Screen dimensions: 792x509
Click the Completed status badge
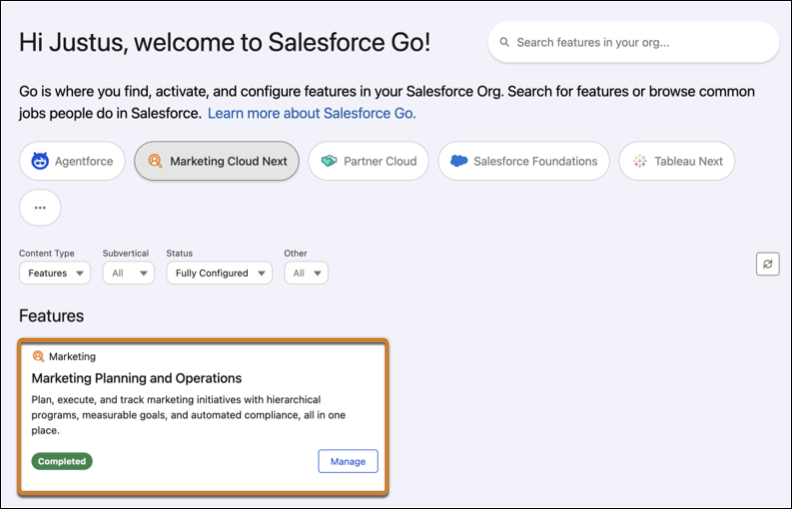(x=62, y=461)
